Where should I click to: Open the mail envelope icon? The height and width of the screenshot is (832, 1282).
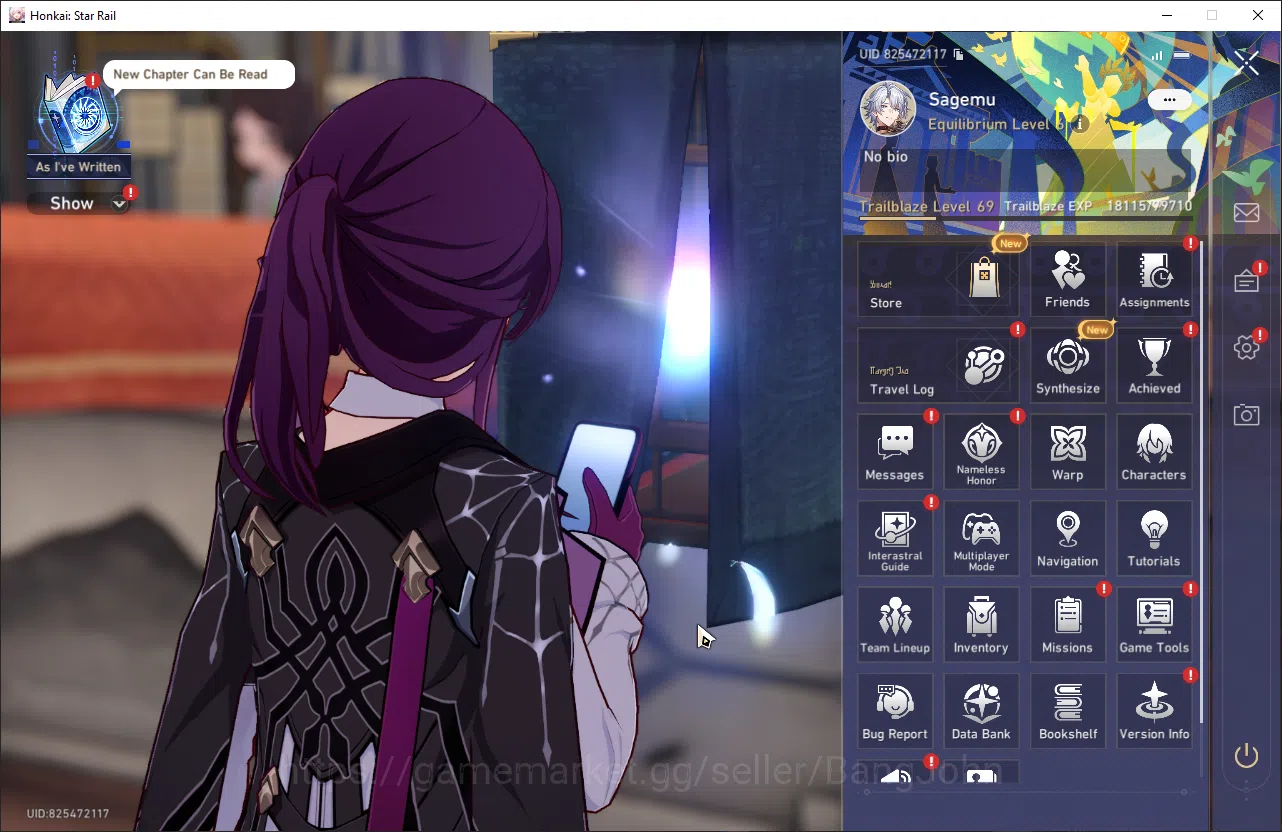[x=1246, y=212]
